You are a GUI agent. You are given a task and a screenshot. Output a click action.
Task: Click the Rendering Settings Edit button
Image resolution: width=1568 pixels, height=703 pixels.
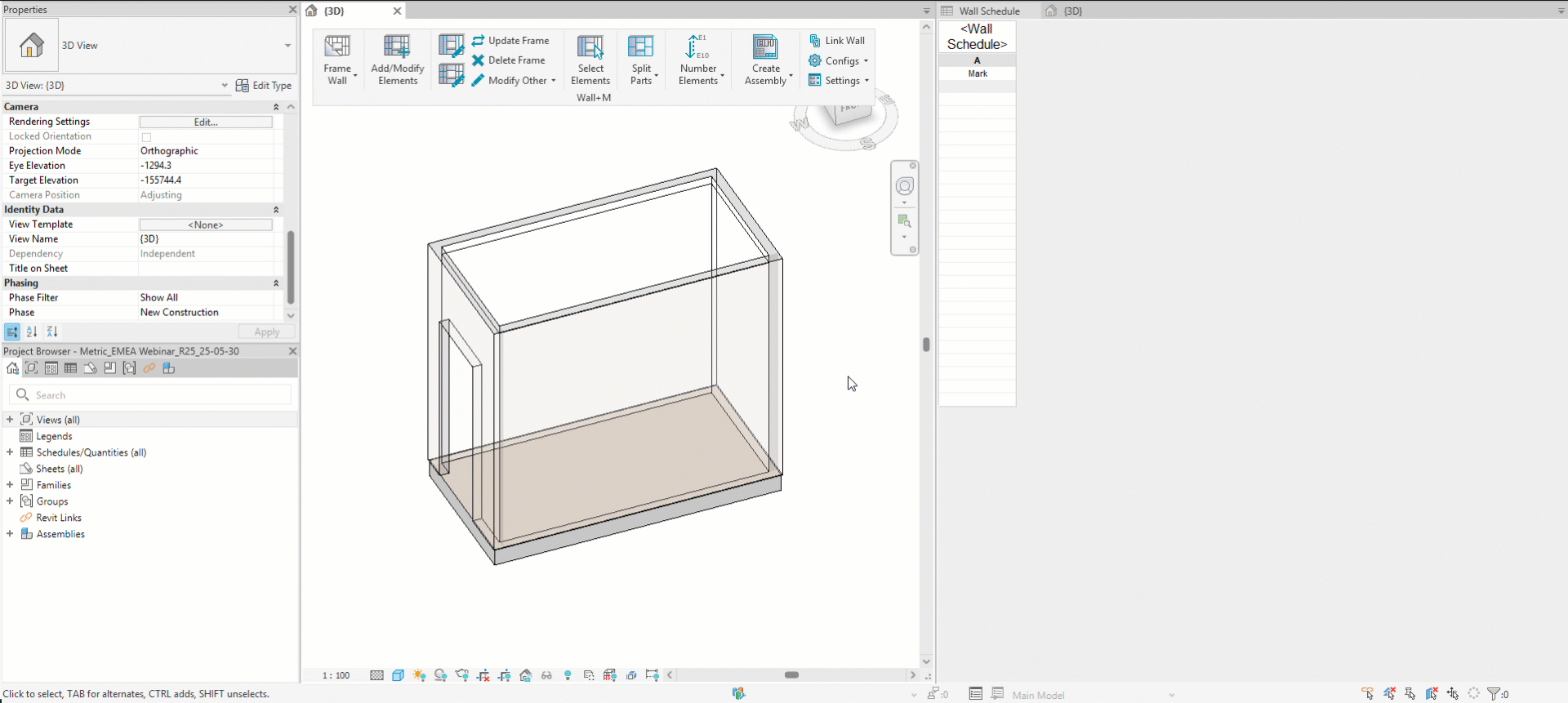[x=206, y=122]
